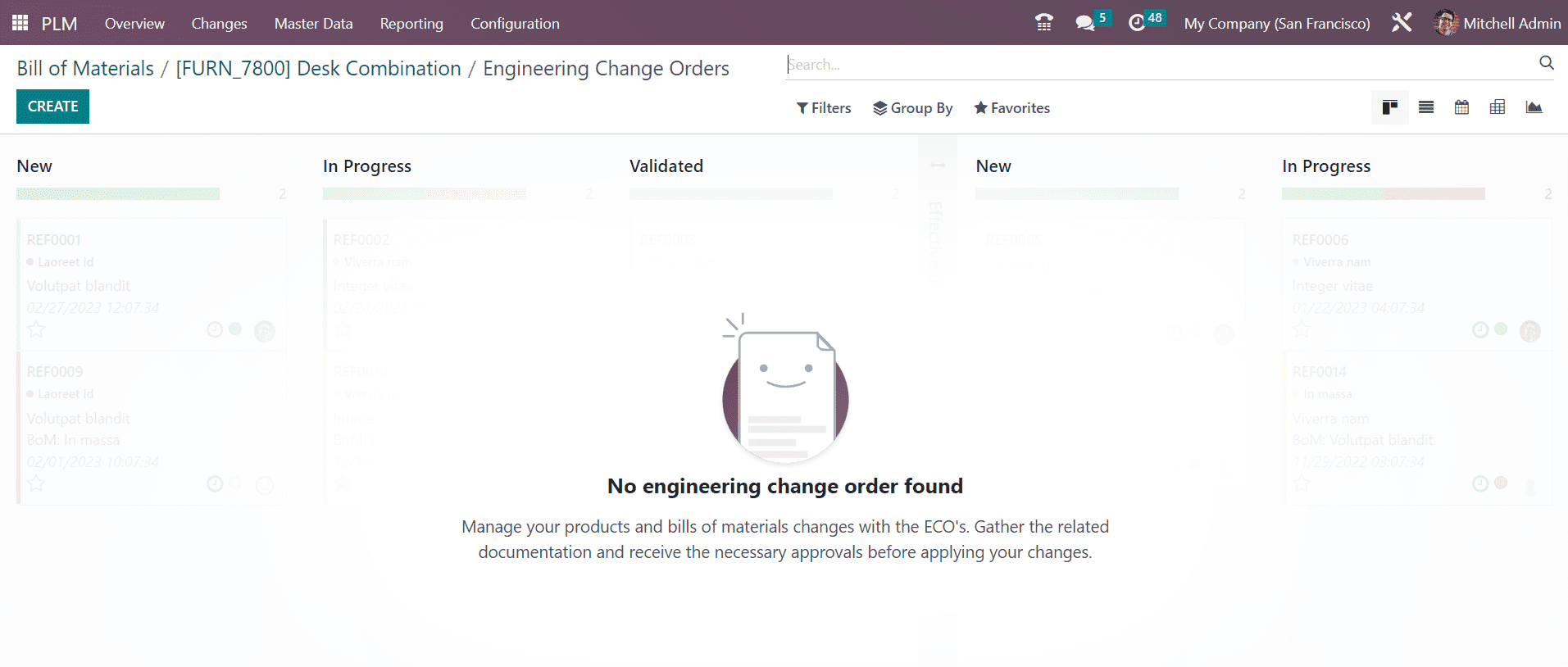This screenshot has height=667, width=1568.
Task: Expand the Group By dropdown
Action: click(912, 108)
